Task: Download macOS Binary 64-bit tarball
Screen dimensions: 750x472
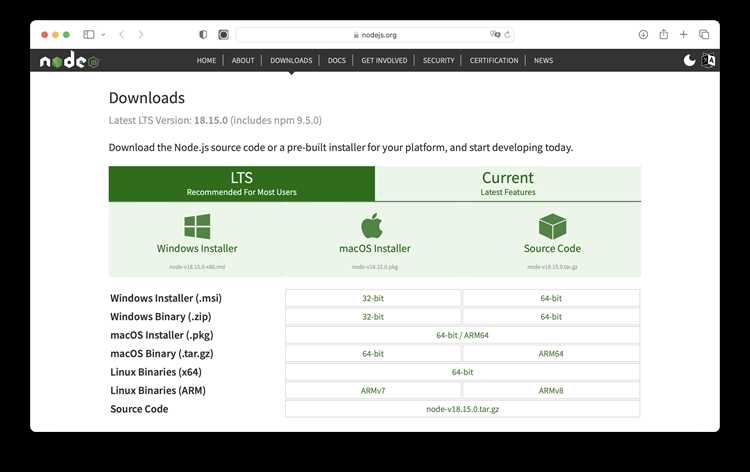Action: [373, 354]
